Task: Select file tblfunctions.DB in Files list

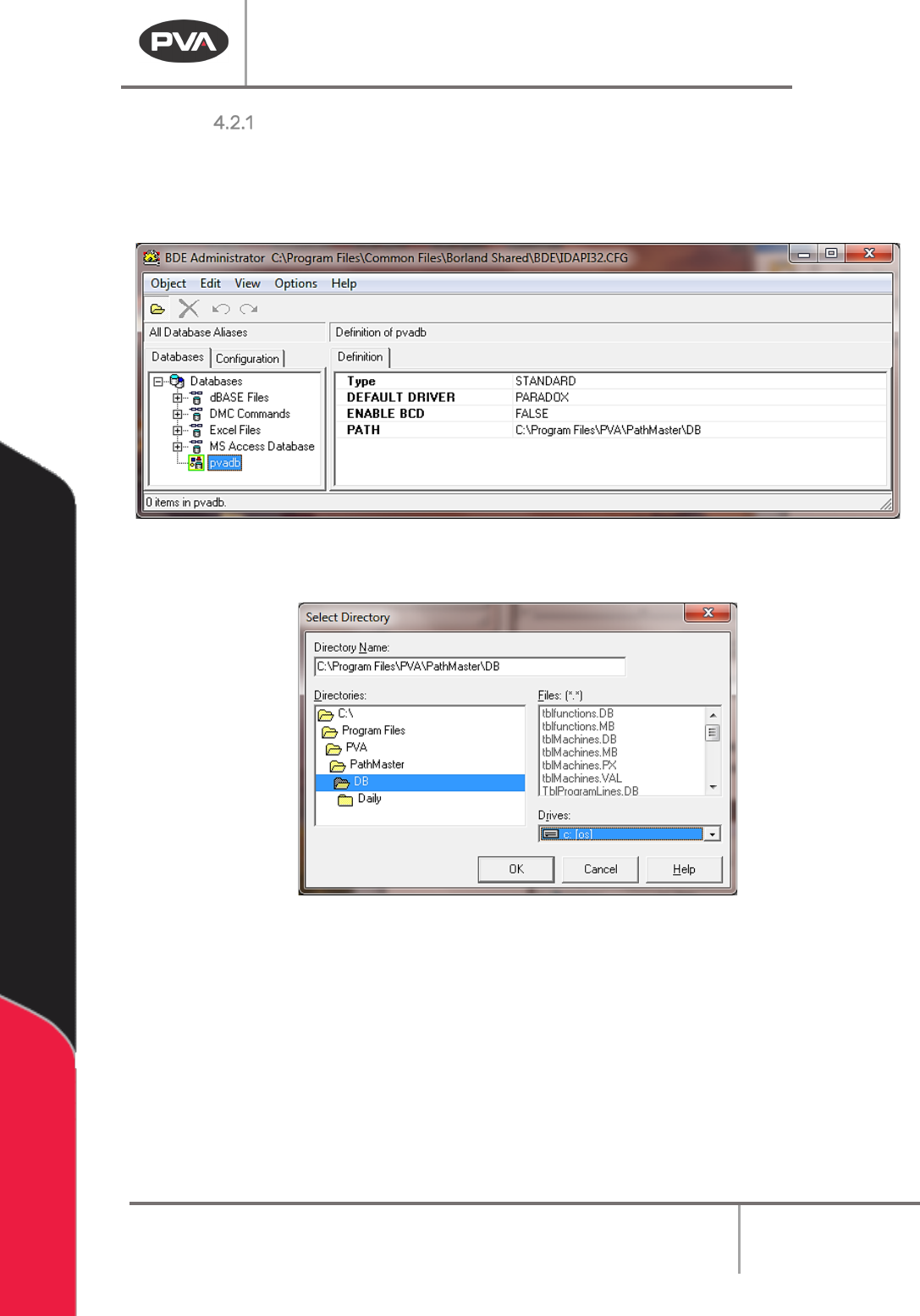Action: pos(577,713)
